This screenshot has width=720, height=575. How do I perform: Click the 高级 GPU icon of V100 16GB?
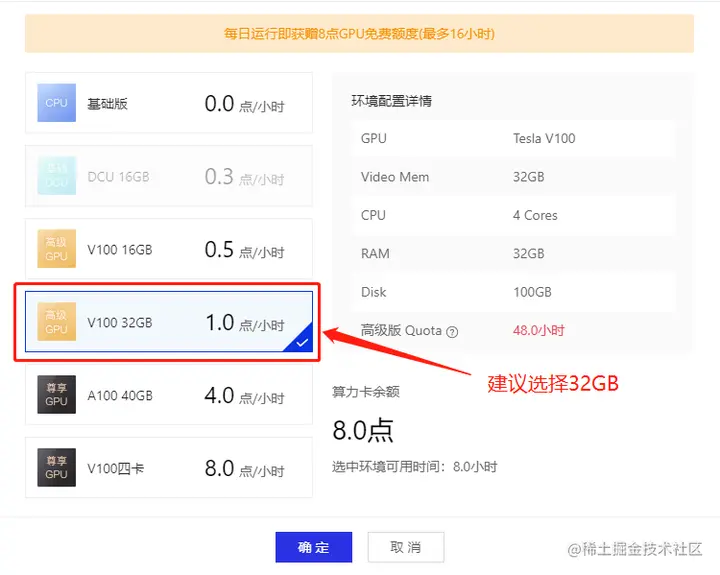click(56, 249)
